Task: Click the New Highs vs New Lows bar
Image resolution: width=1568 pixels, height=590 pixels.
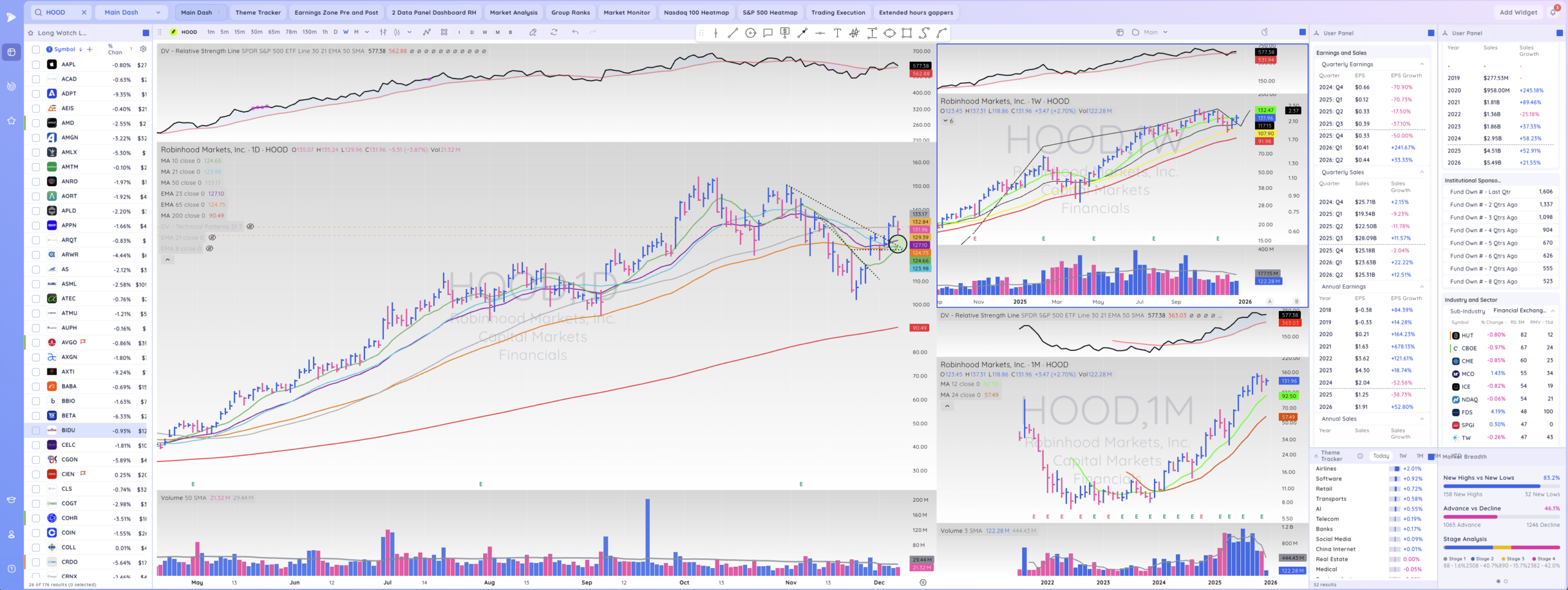Action: pos(1501,486)
